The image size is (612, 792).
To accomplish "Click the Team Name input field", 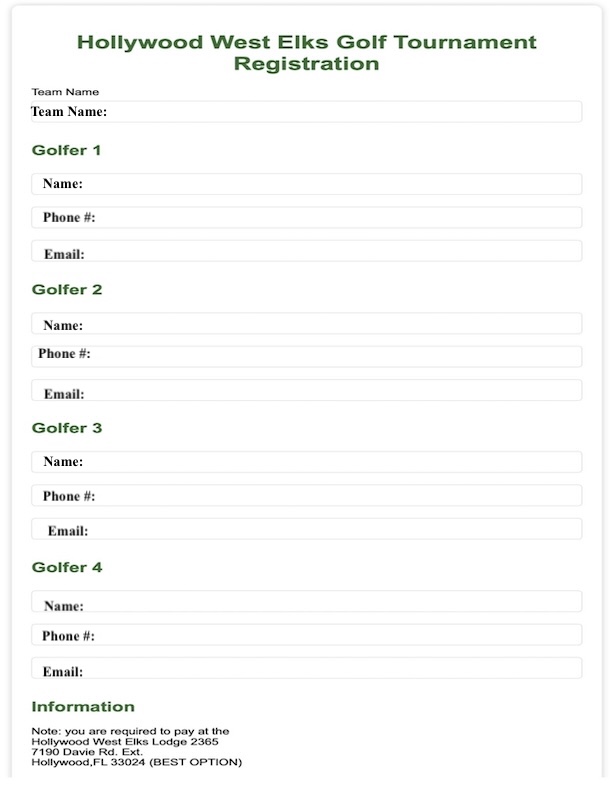I will pos(307,112).
